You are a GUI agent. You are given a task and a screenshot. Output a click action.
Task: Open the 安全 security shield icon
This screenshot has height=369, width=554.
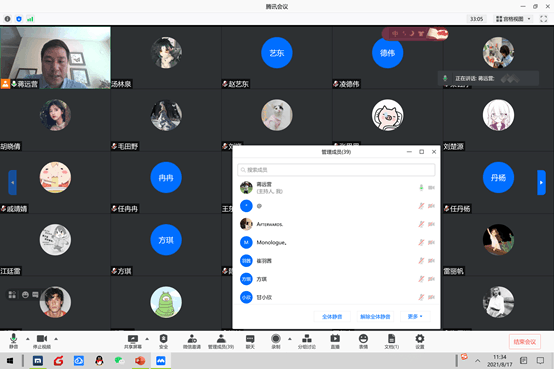163,341
